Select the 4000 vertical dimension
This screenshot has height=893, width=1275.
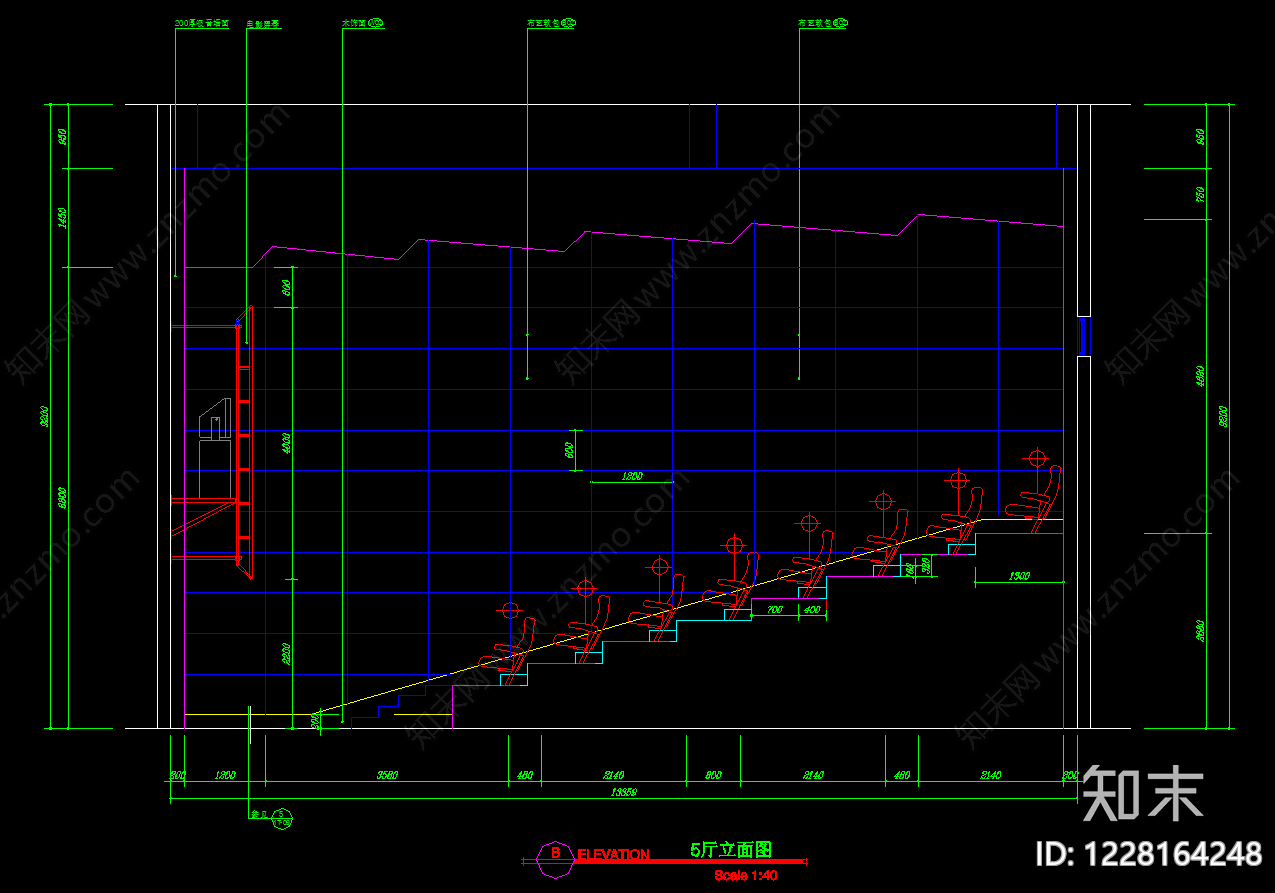[287, 444]
